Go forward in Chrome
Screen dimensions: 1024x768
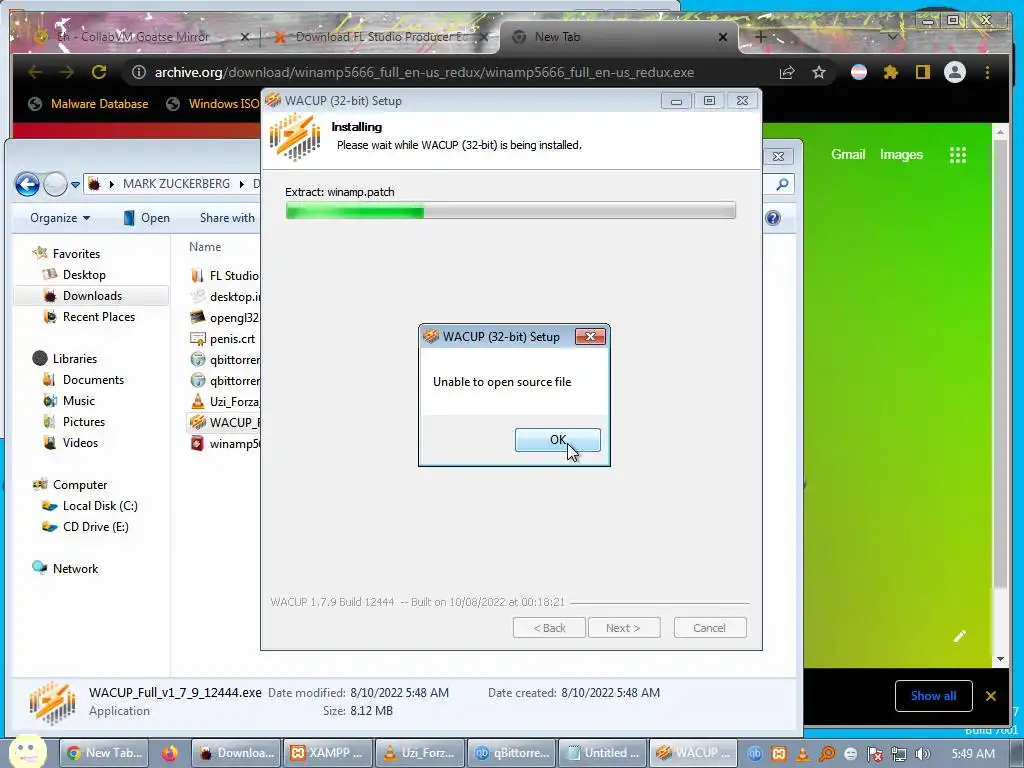click(x=67, y=72)
